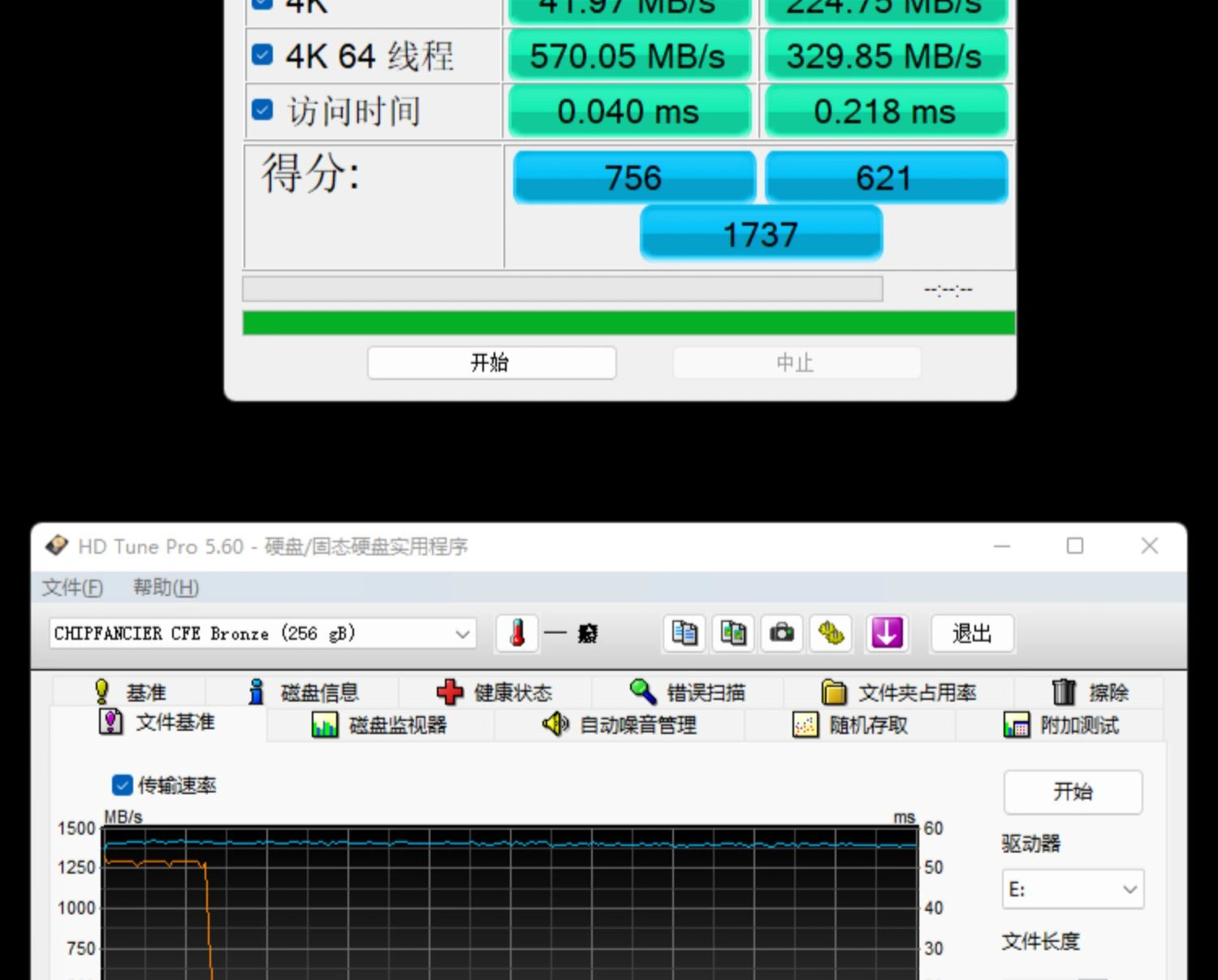Click the transfer rate graph area
The image size is (1218, 980).
tap(510, 903)
